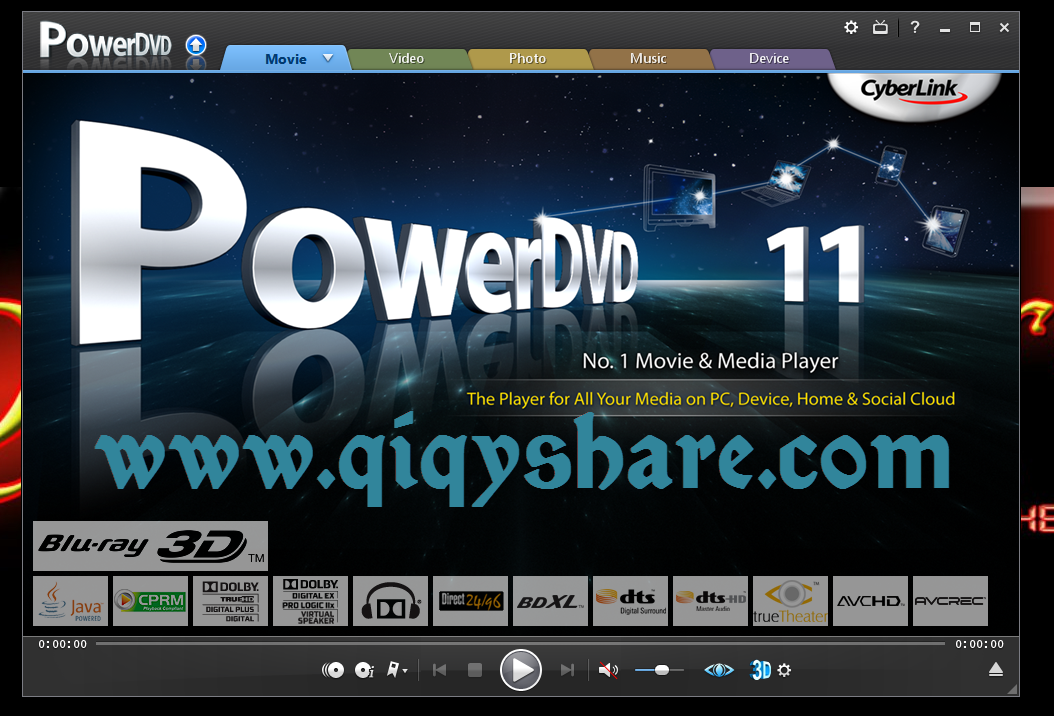Click the Blu-ray 3D logo
Image resolution: width=1054 pixels, height=716 pixels.
(151, 546)
